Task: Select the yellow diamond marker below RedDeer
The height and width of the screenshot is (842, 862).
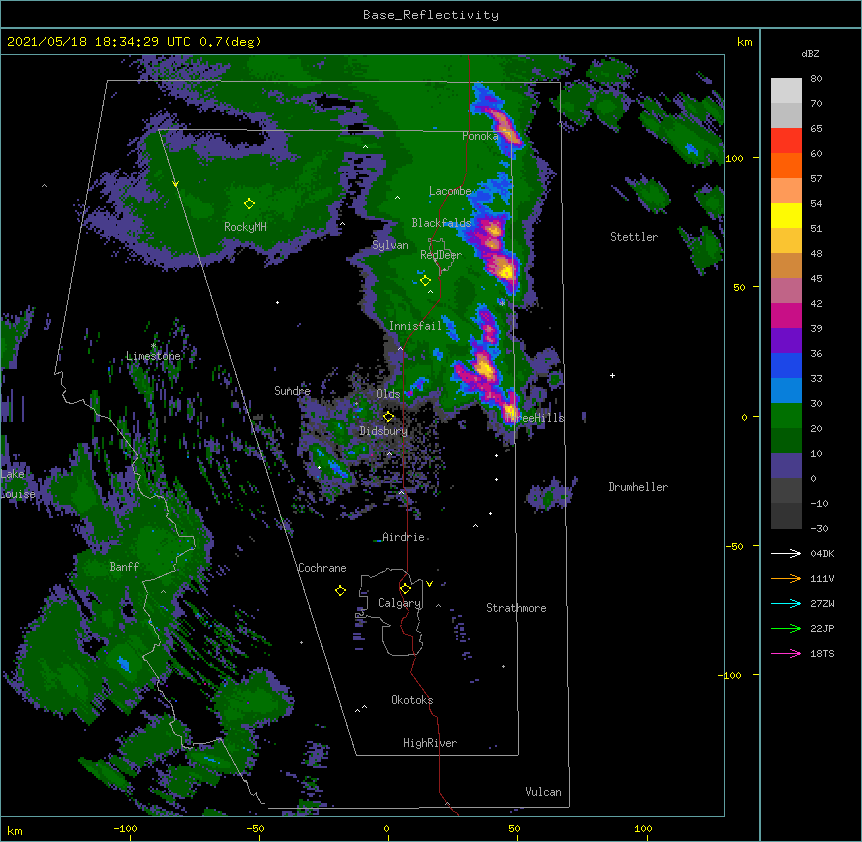Action: click(425, 281)
